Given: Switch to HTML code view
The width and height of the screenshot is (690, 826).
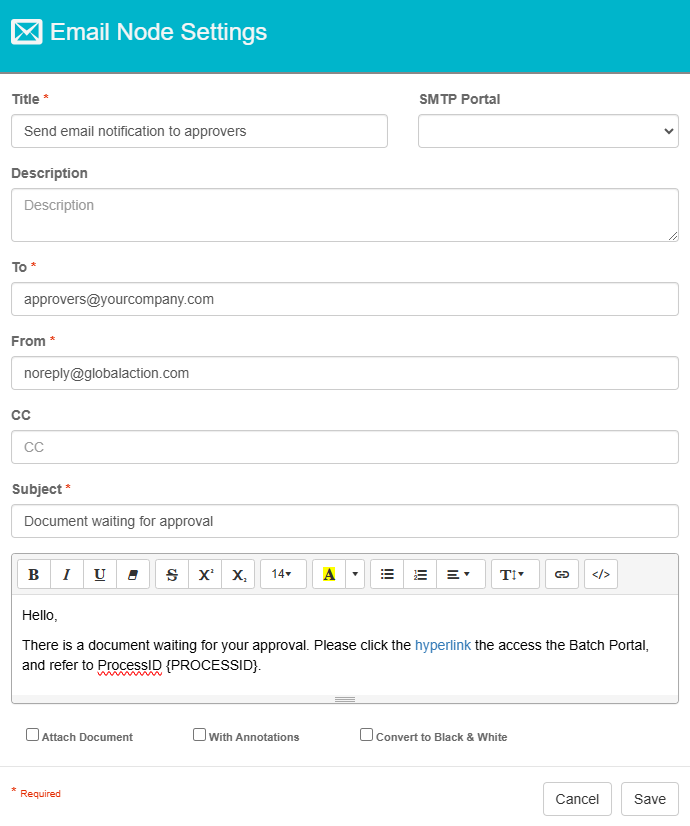Looking at the screenshot, I should [x=600, y=574].
